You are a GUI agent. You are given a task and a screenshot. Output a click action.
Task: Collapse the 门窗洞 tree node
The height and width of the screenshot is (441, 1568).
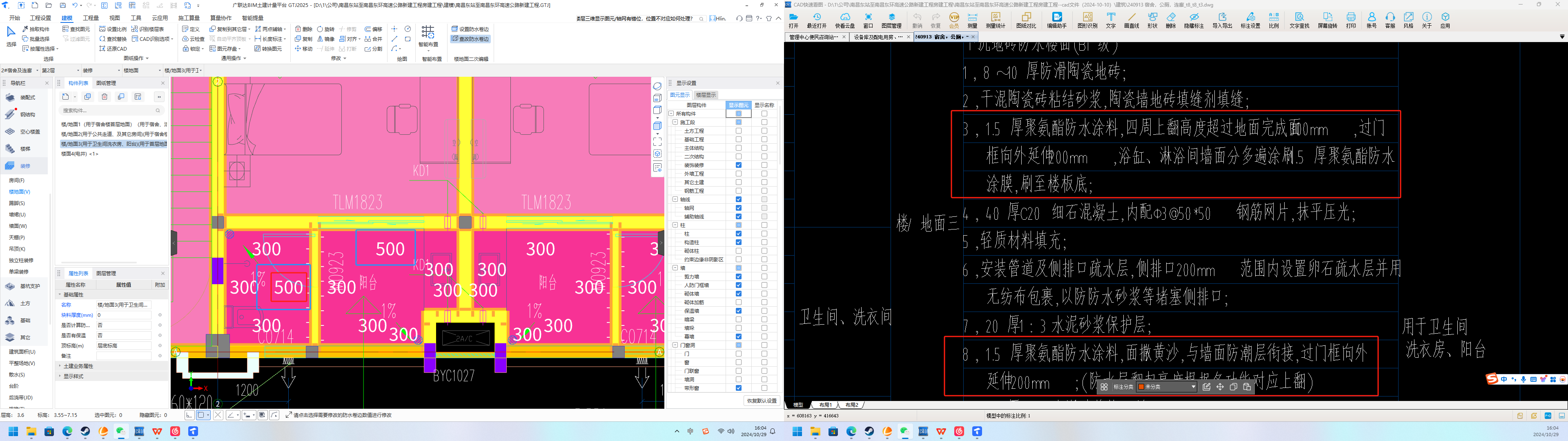click(x=675, y=345)
